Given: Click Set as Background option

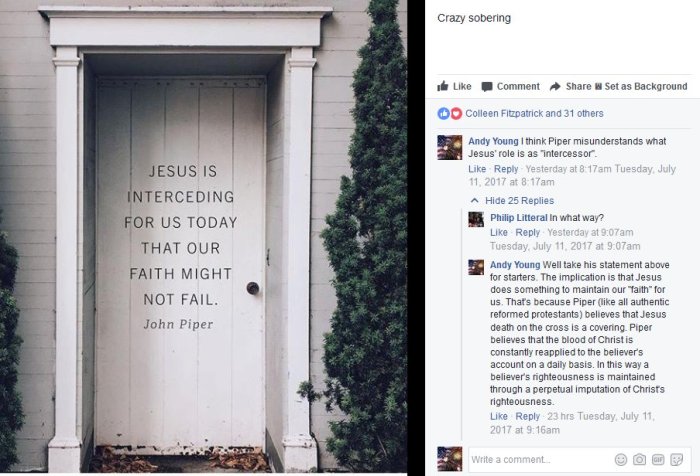Looking at the screenshot, I should point(641,86).
